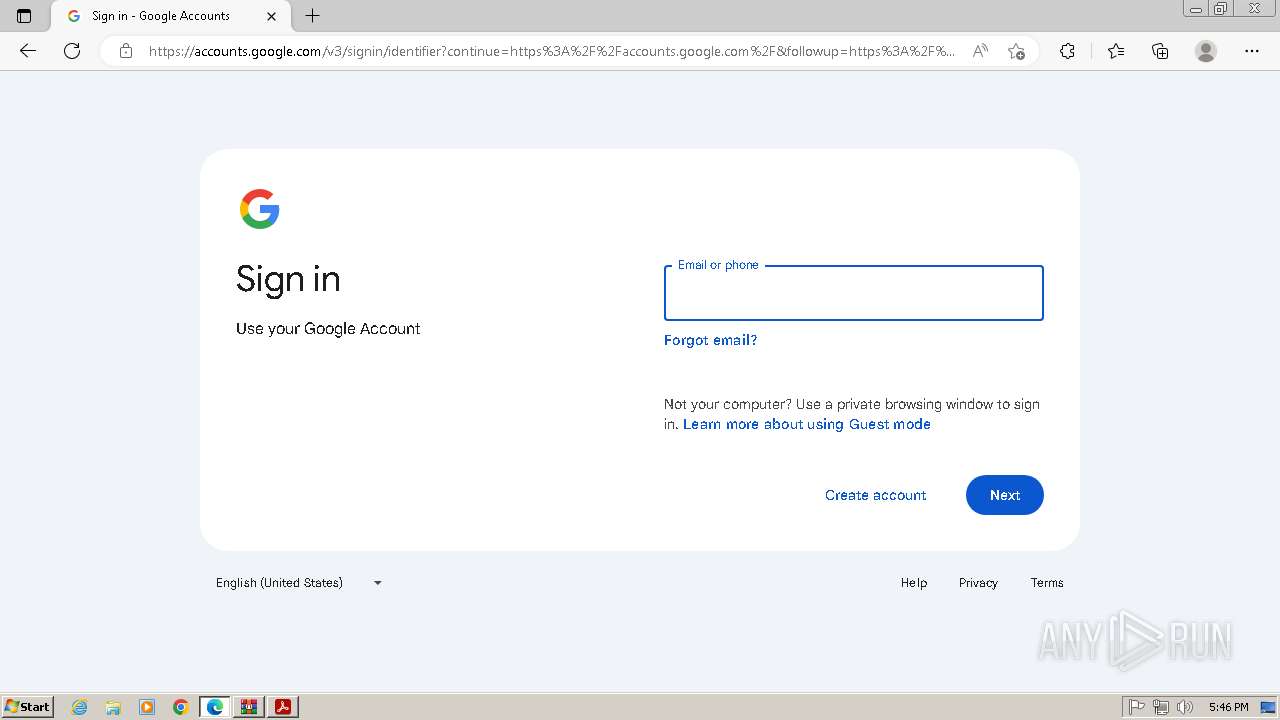Click the Forgot email? link
The height and width of the screenshot is (720, 1280).
coord(710,340)
